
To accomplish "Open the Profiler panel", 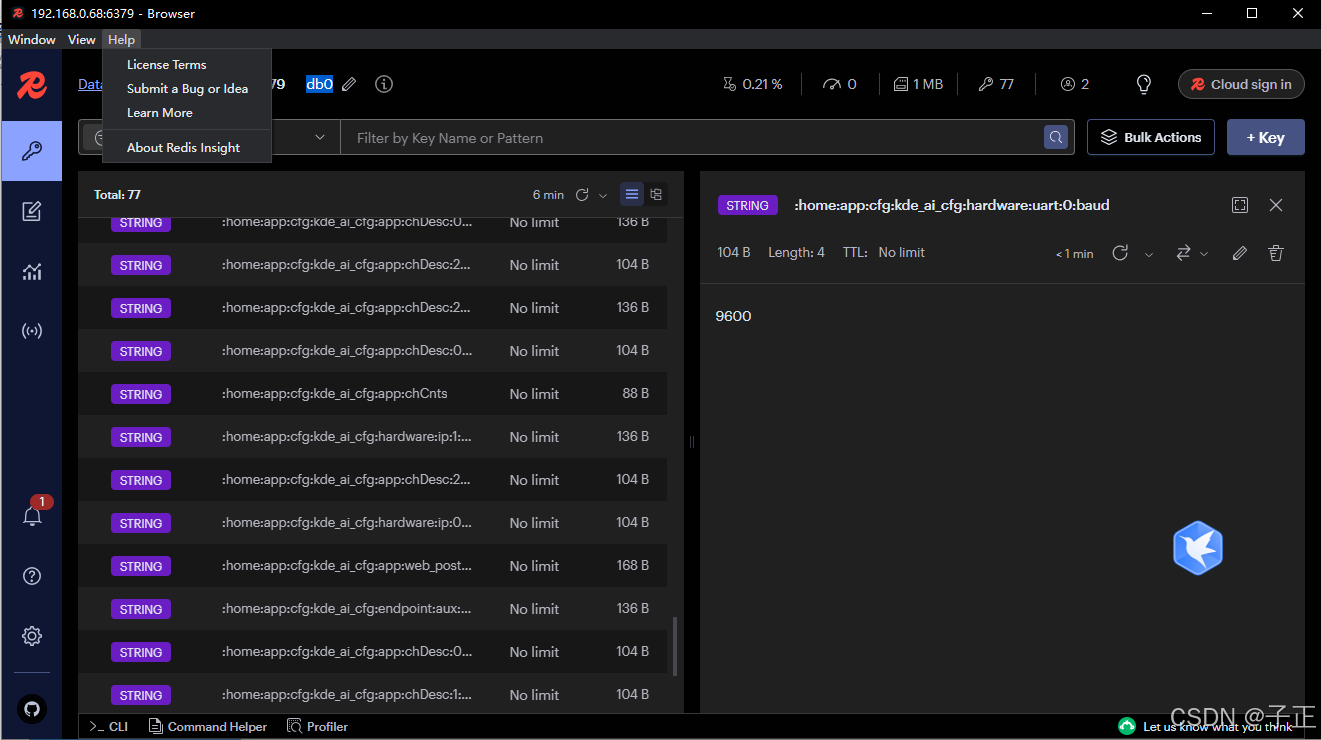I will pyautogui.click(x=318, y=727).
